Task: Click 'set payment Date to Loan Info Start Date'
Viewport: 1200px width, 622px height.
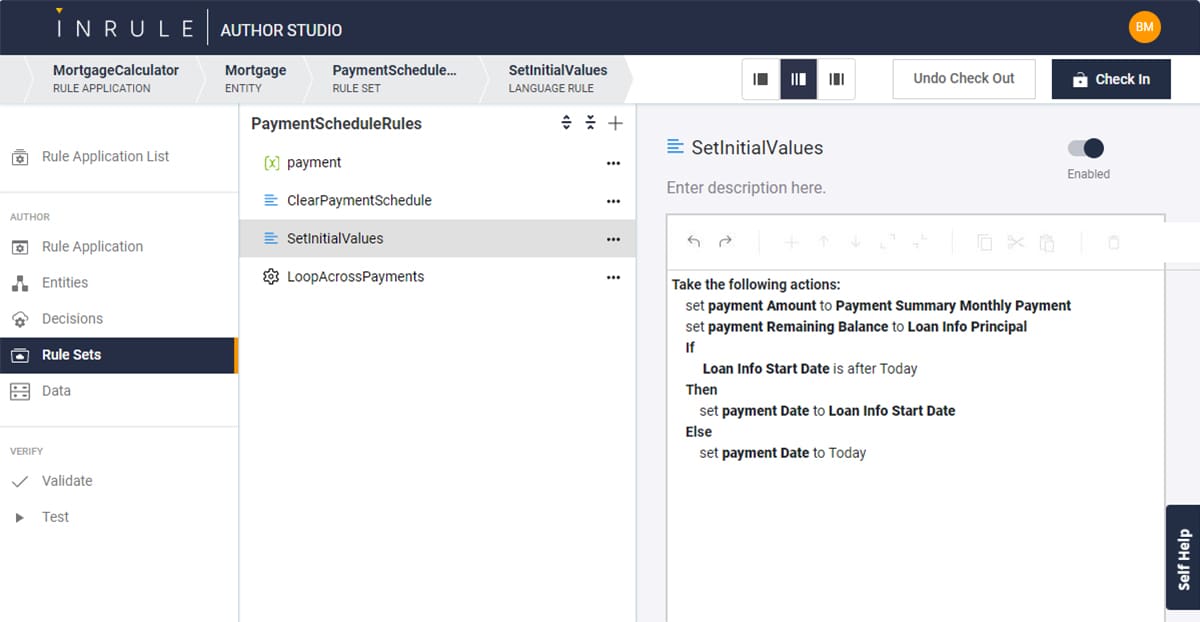Action: [827, 411]
